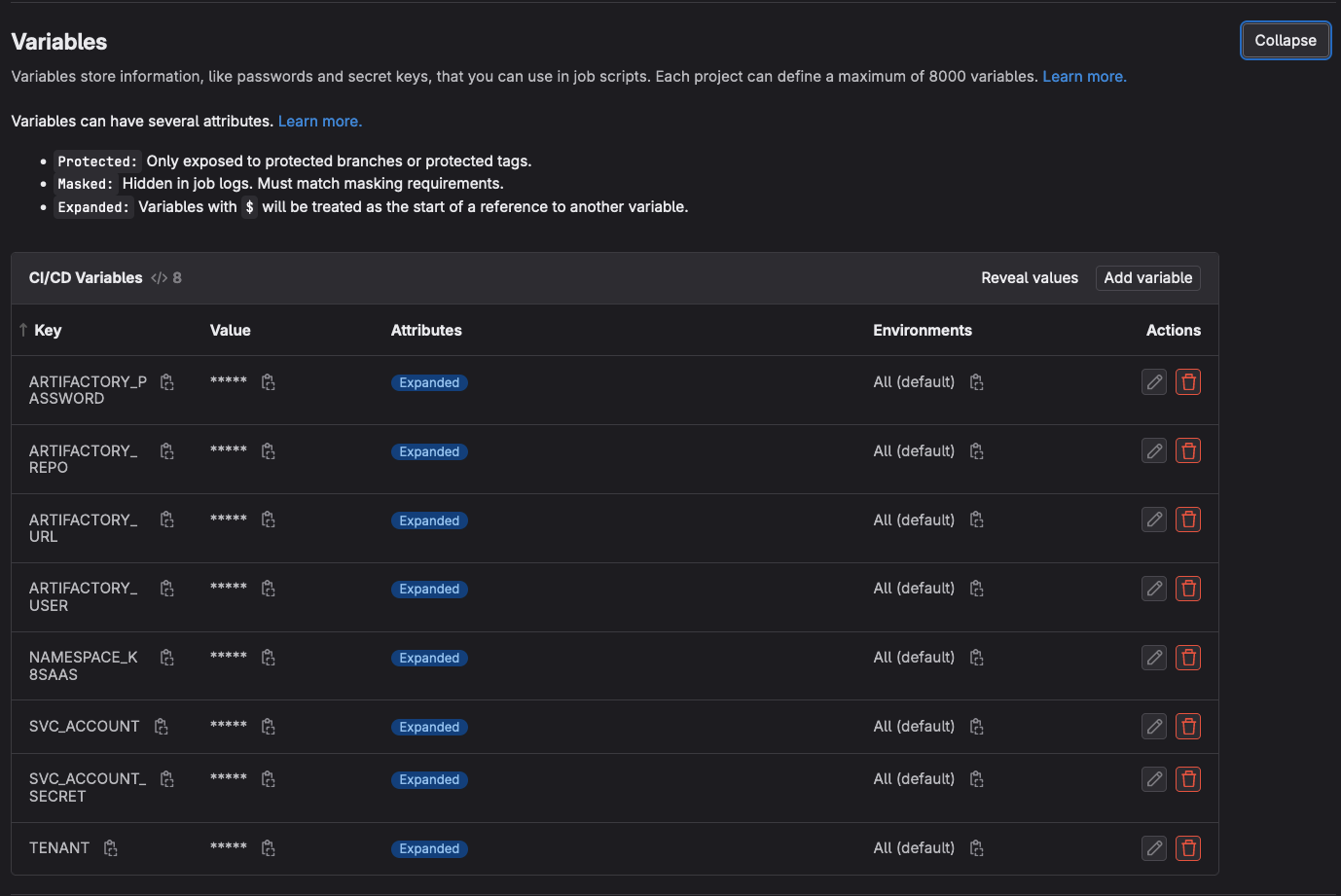Copy the ARTIFACTORY_URL value
Image resolution: width=1341 pixels, height=896 pixels.
[269, 520]
